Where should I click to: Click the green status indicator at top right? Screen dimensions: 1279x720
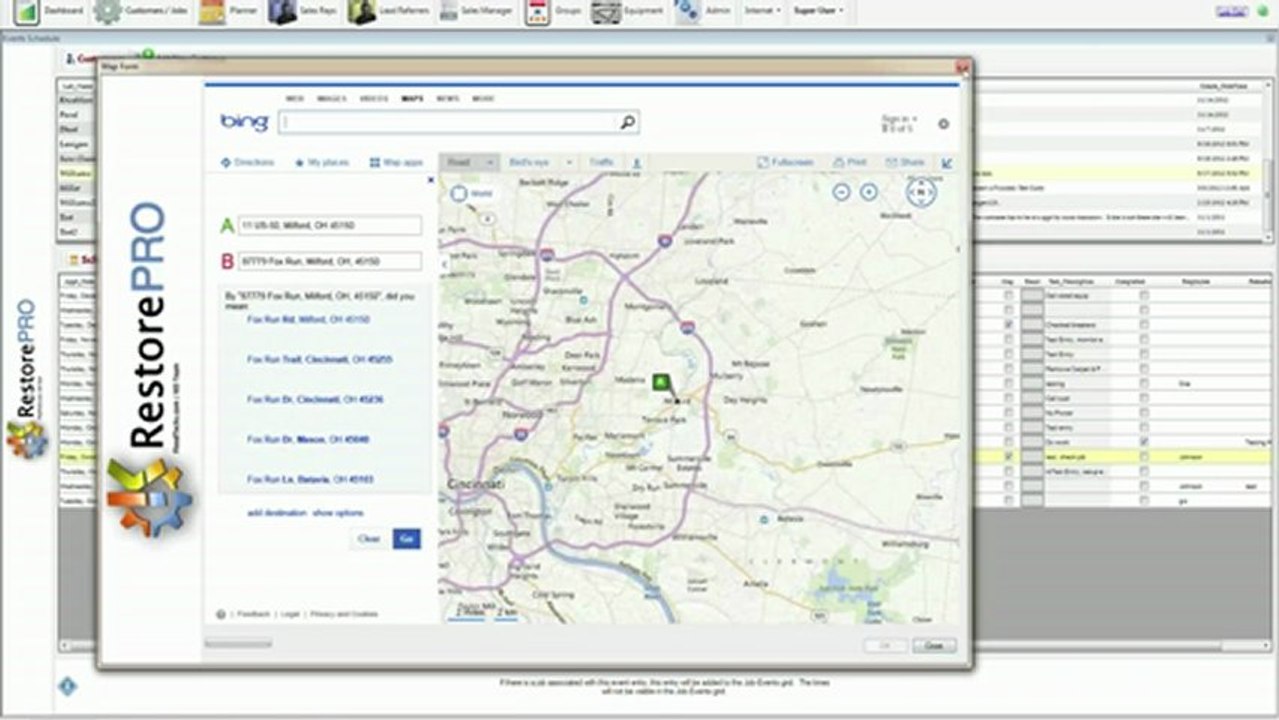click(x=1262, y=11)
